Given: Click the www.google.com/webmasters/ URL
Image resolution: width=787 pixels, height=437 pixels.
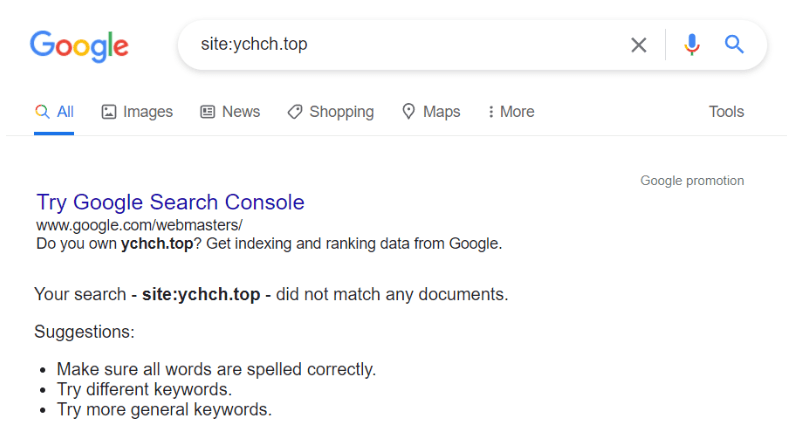Looking at the screenshot, I should [140, 225].
